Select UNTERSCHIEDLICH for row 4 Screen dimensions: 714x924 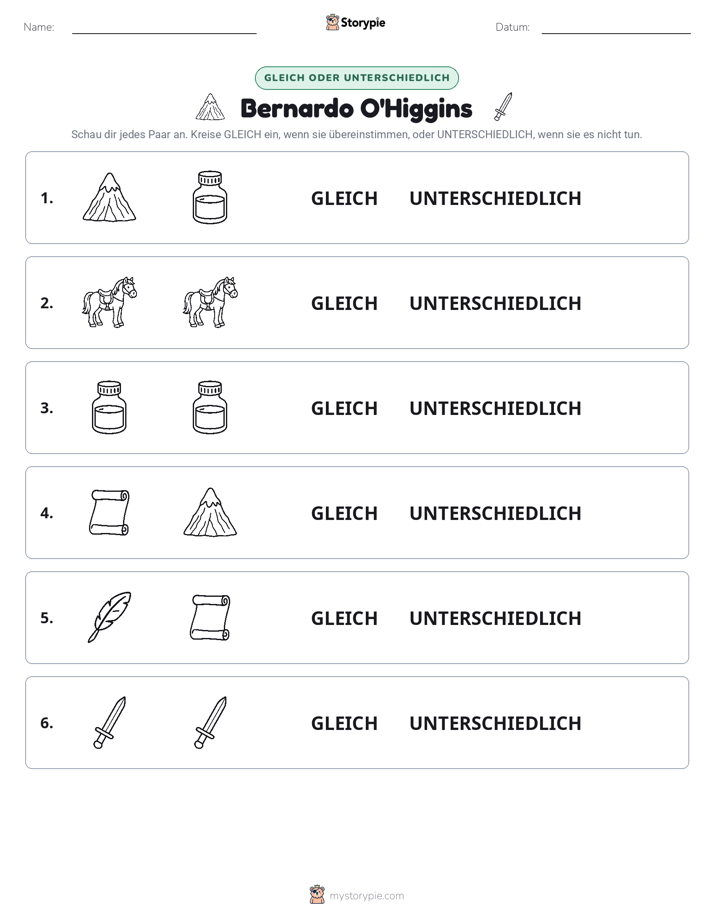[495, 513]
